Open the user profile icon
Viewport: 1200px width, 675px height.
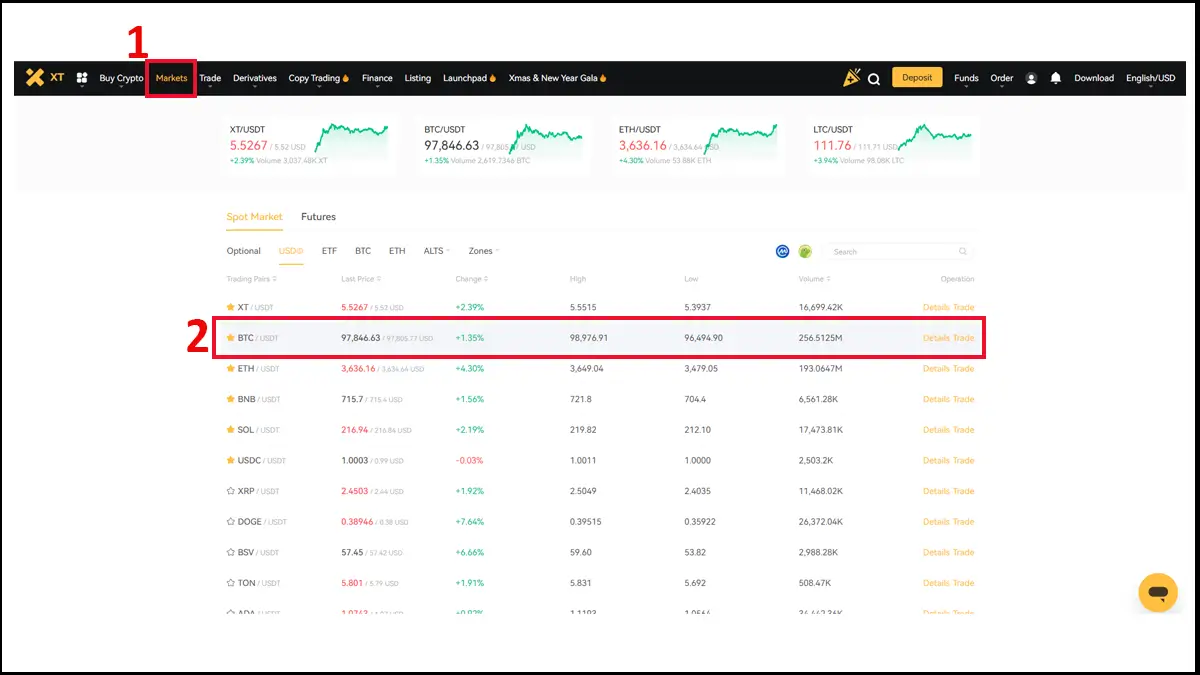coord(1031,78)
